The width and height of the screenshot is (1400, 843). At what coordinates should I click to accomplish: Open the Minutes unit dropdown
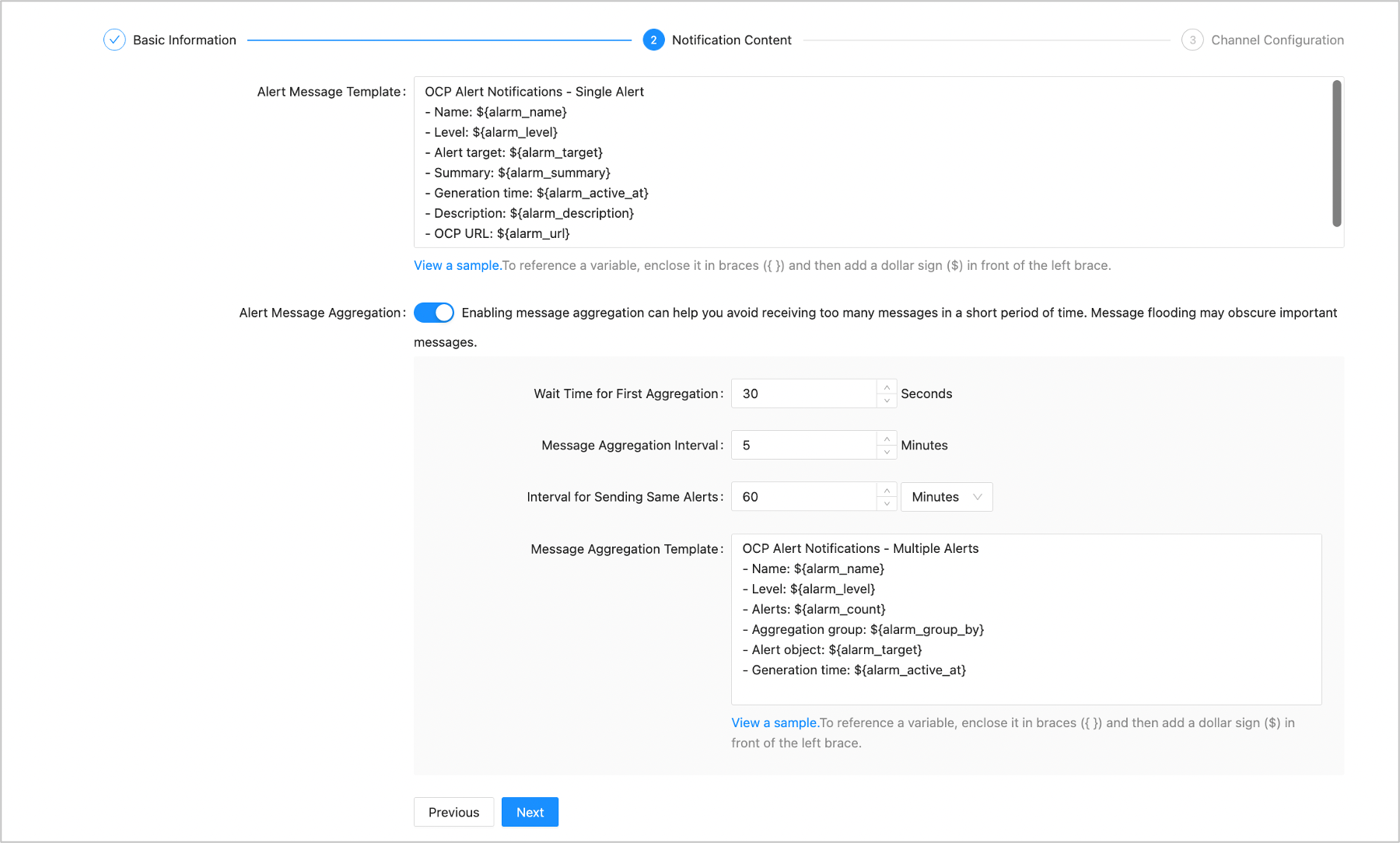pyautogui.click(x=946, y=497)
